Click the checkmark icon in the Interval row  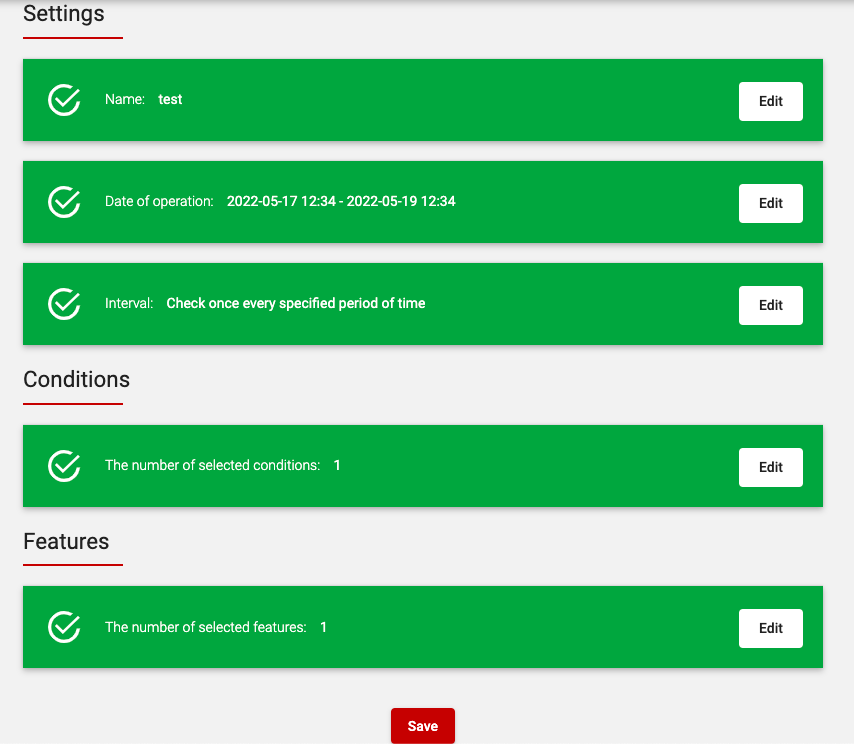coord(64,304)
